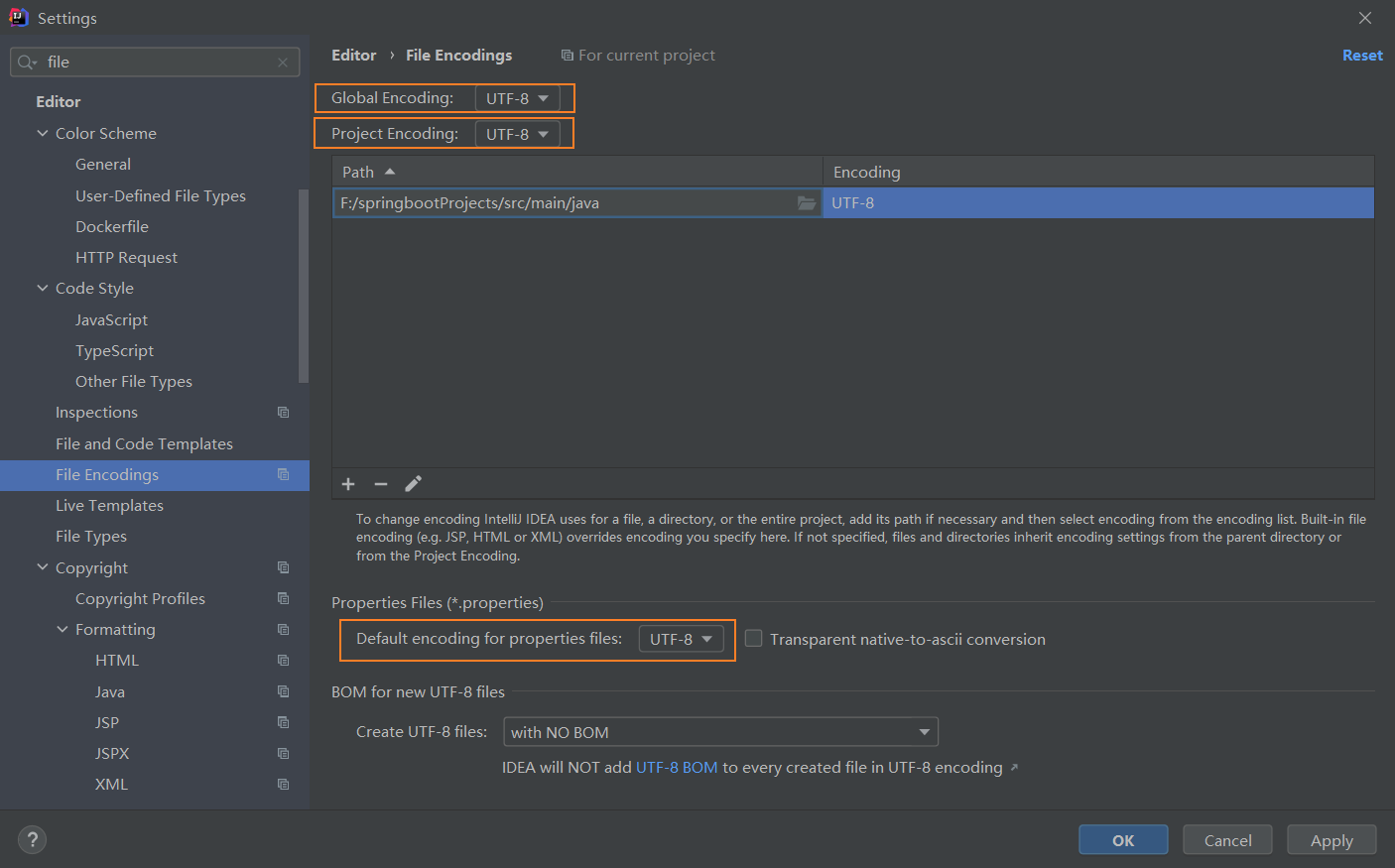Image resolution: width=1395 pixels, height=868 pixels.
Task: Open the Project Encoding dropdown
Action: pos(517,134)
